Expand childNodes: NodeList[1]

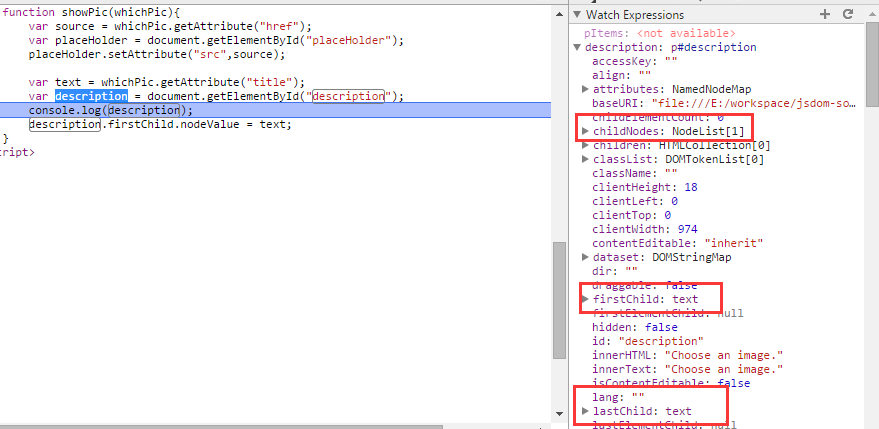click(x=585, y=131)
